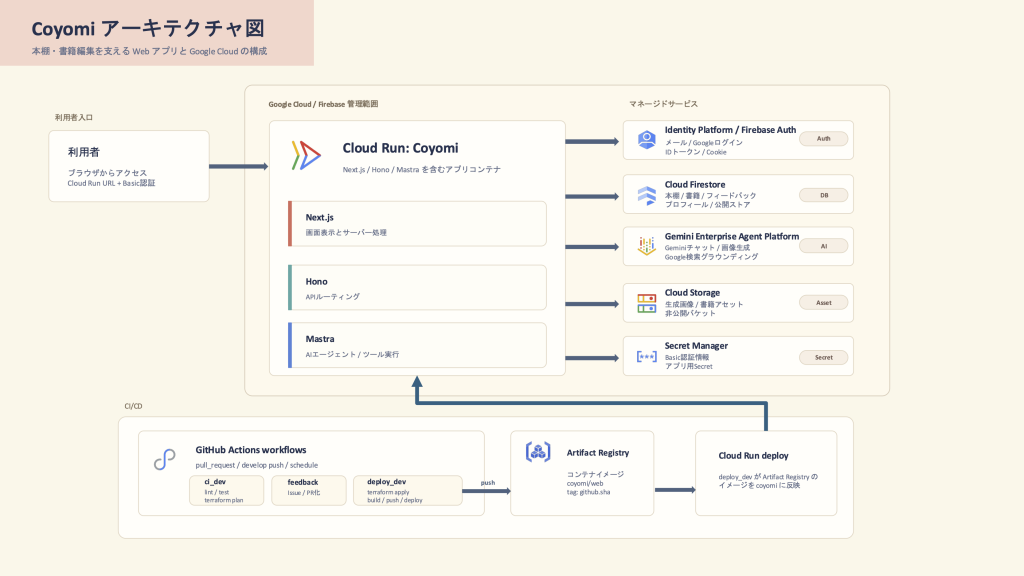
Task: Click the Cloud Firestore icon
Action: [647, 195]
